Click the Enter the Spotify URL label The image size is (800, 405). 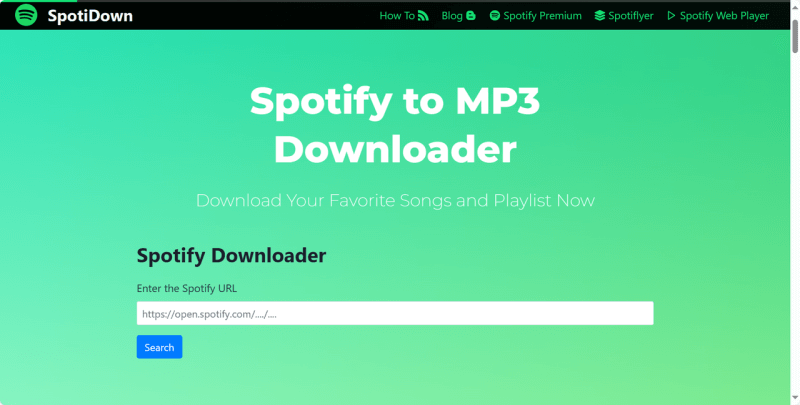click(x=187, y=288)
